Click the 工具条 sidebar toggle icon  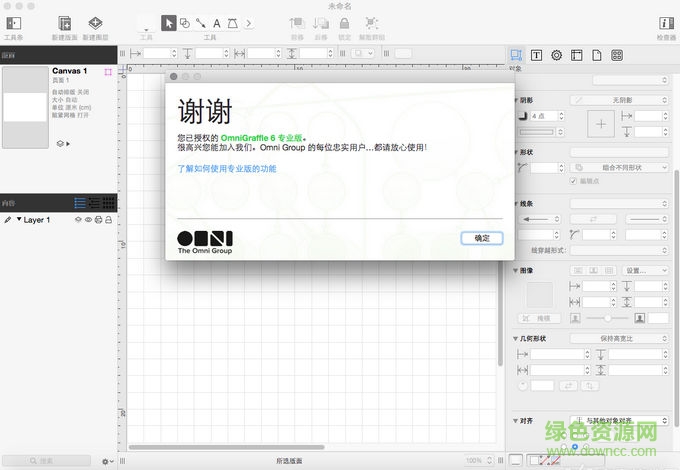tap(14, 23)
